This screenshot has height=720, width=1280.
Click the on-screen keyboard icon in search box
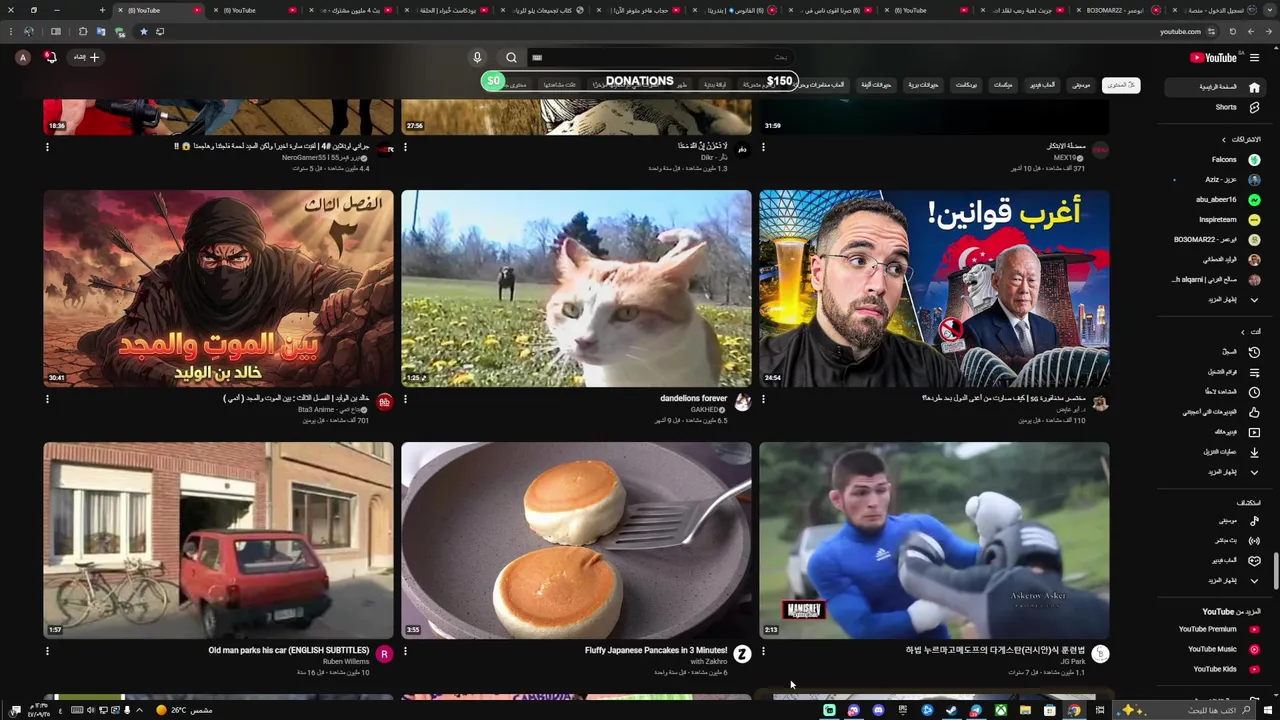(537, 57)
